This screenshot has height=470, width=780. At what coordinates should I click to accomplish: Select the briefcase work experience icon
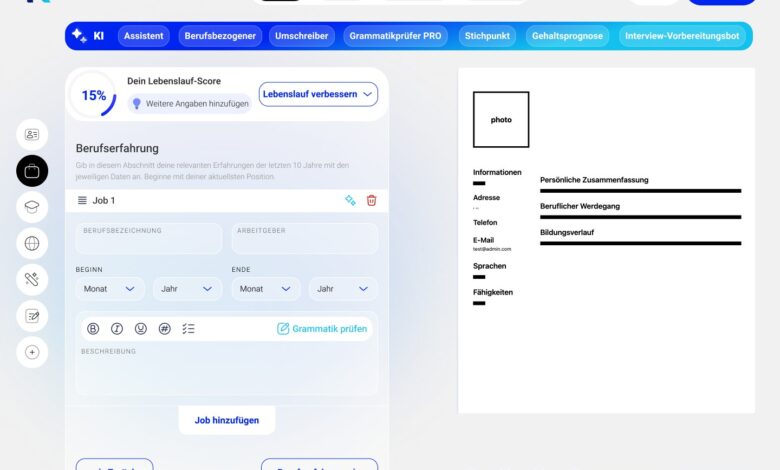coord(32,171)
